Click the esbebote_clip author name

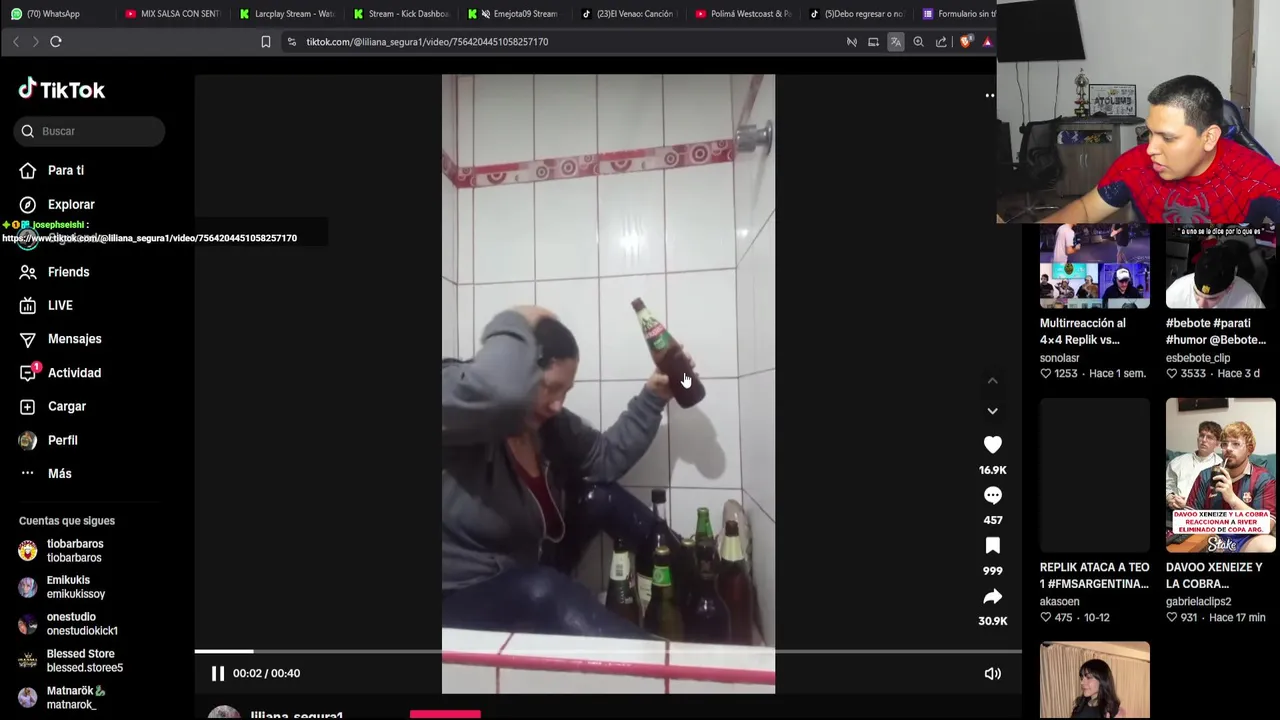pos(1198,358)
